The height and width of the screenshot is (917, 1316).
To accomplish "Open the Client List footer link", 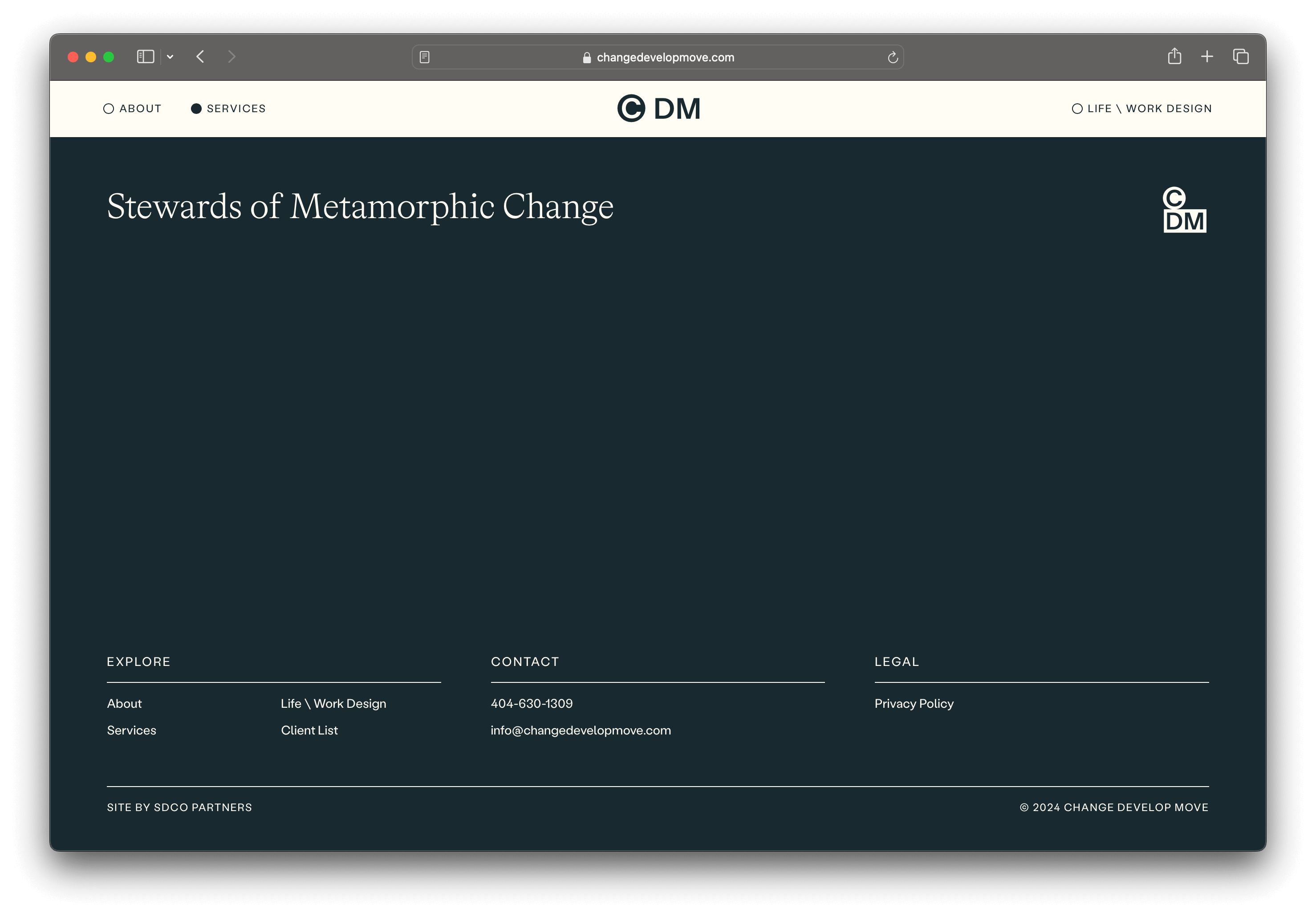I will (x=309, y=730).
